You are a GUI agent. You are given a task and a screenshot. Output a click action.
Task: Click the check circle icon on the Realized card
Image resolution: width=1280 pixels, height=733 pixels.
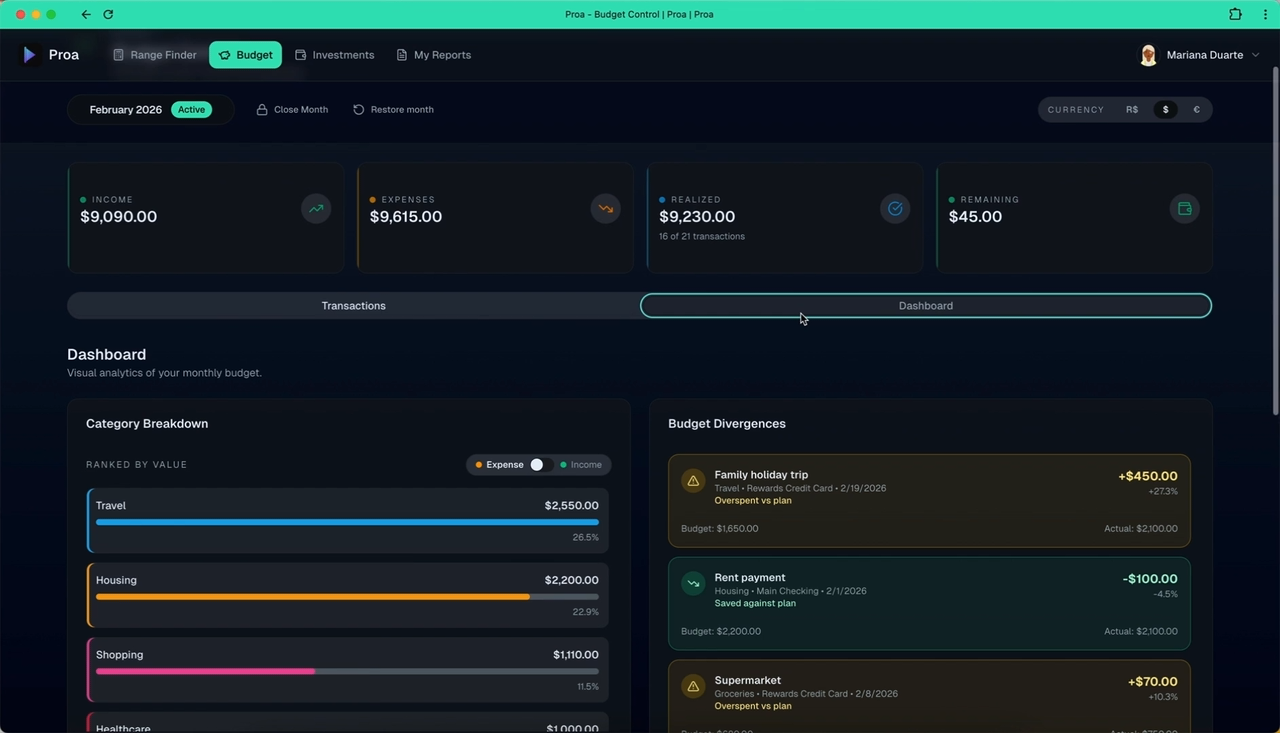(x=894, y=208)
